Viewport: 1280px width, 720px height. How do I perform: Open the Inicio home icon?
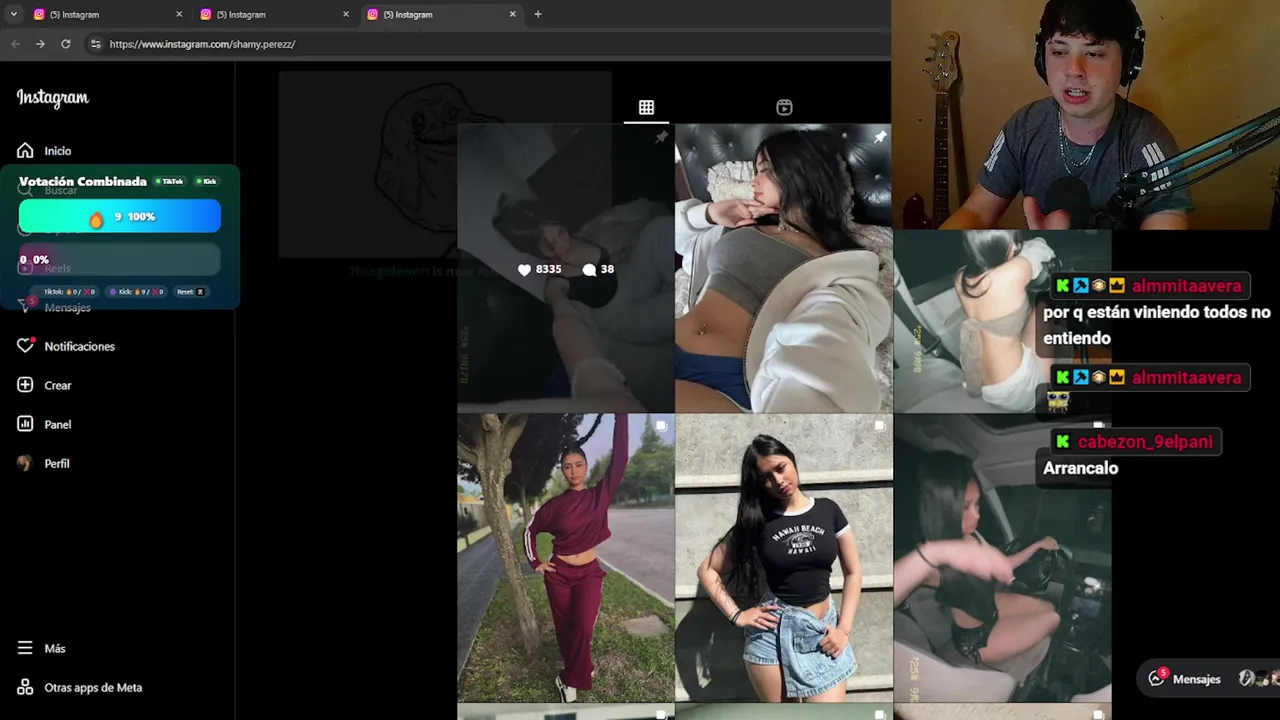[25, 151]
